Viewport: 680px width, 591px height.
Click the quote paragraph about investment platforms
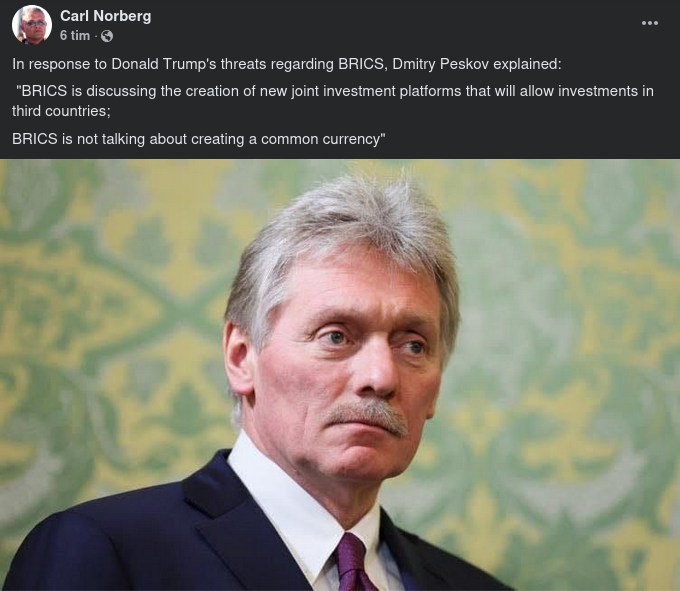coord(333,101)
